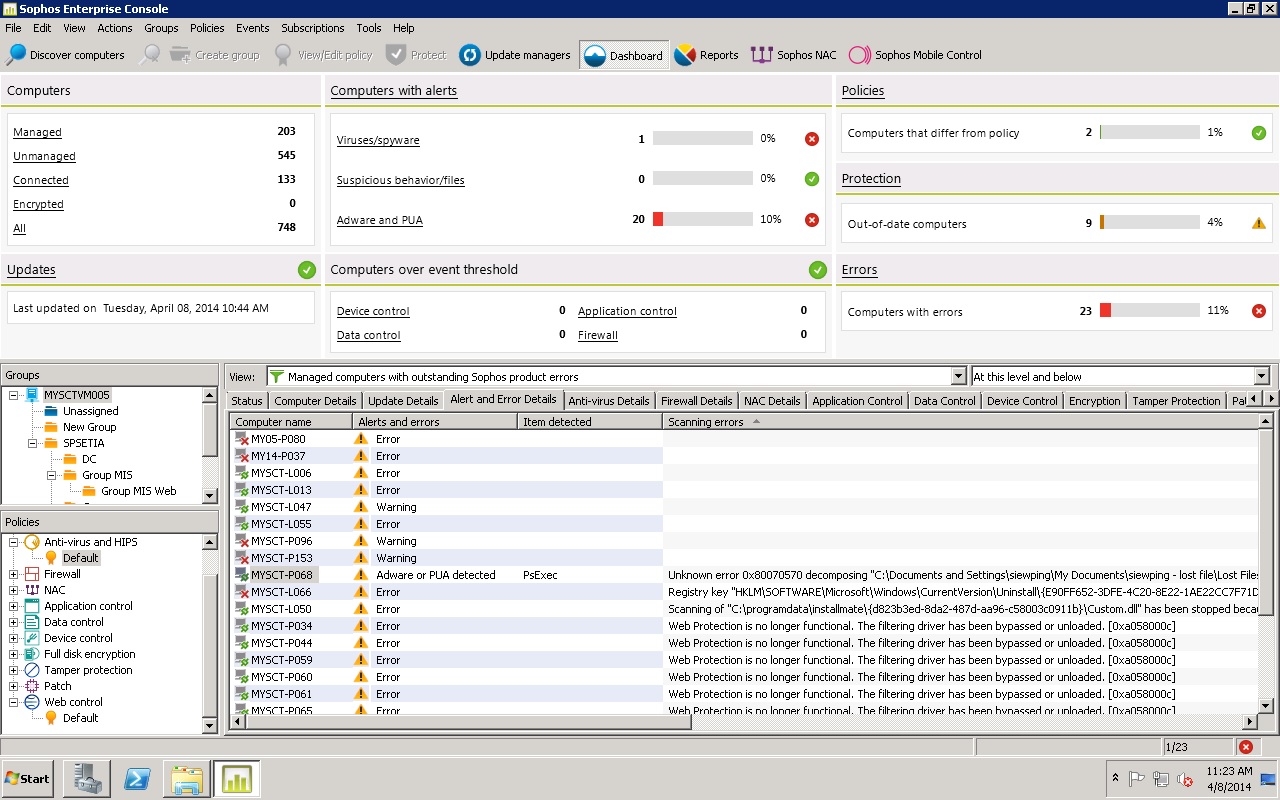1280x800 pixels.
Task: Open Windows PowerShell from the taskbar
Action: [x=137, y=778]
